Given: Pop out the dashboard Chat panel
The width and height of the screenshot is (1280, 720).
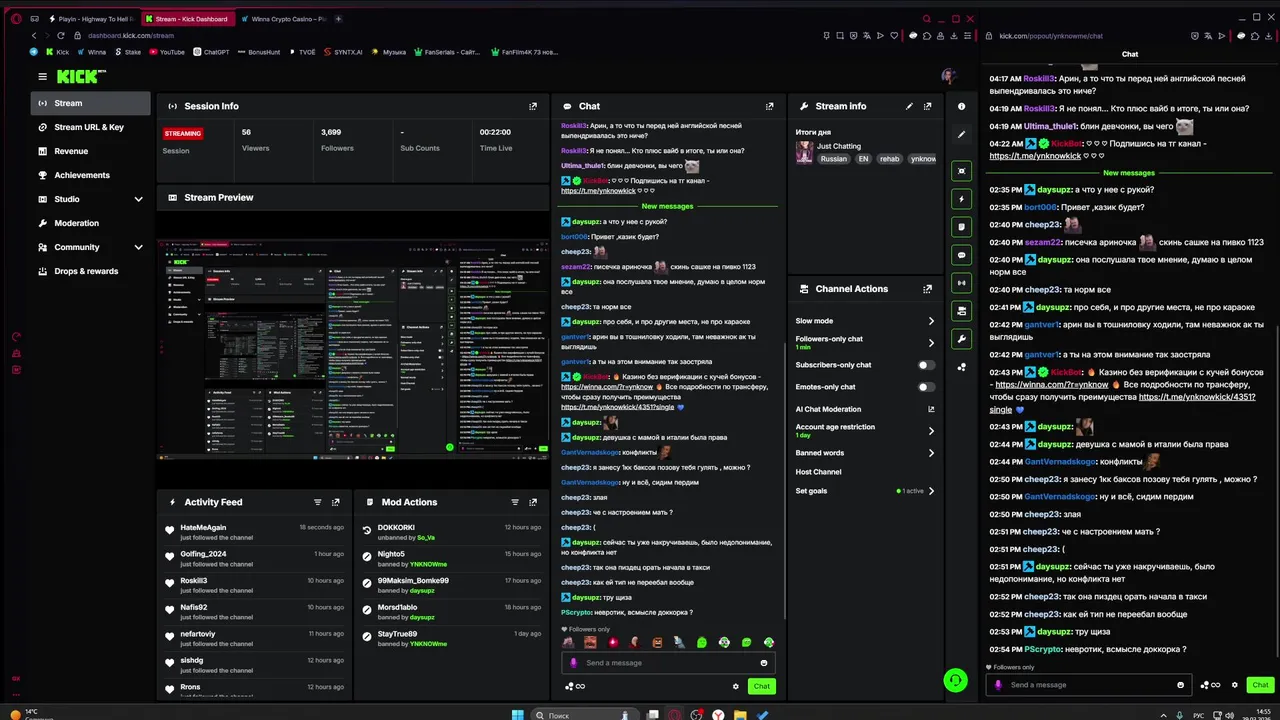Looking at the screenshot, I should [769, 106].
